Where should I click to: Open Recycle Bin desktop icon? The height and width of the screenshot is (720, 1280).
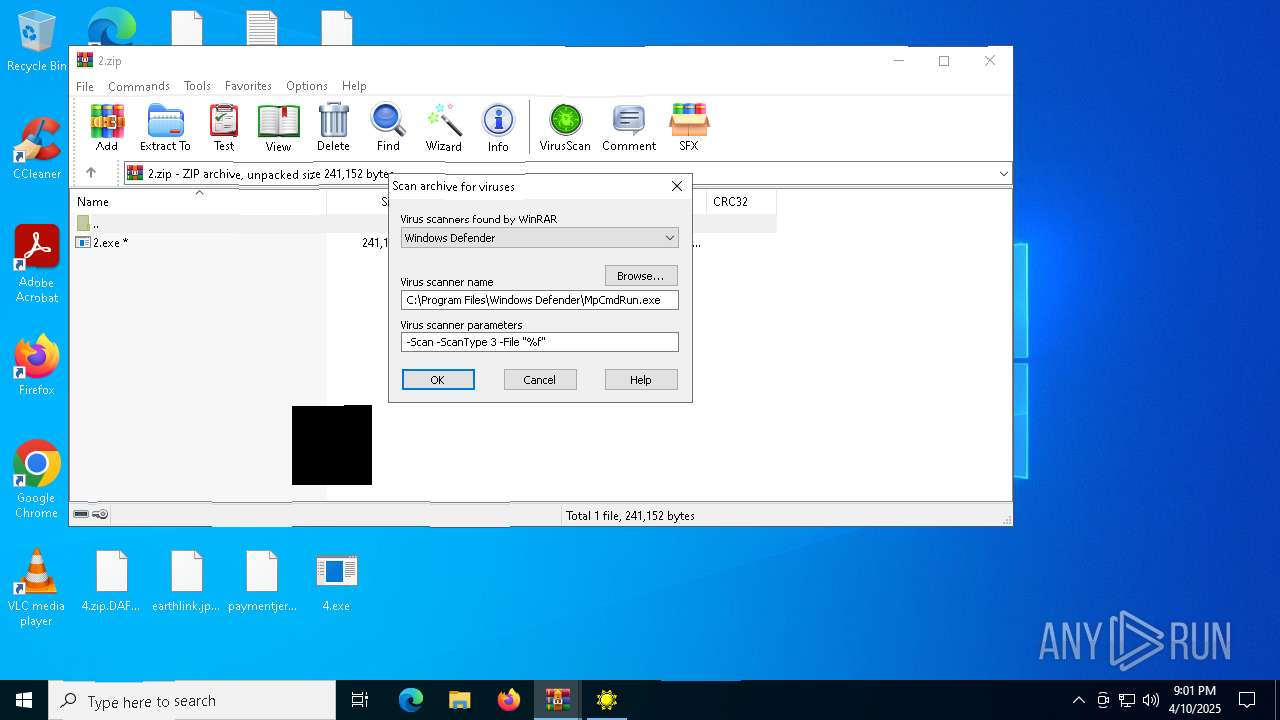click(37, 41)
